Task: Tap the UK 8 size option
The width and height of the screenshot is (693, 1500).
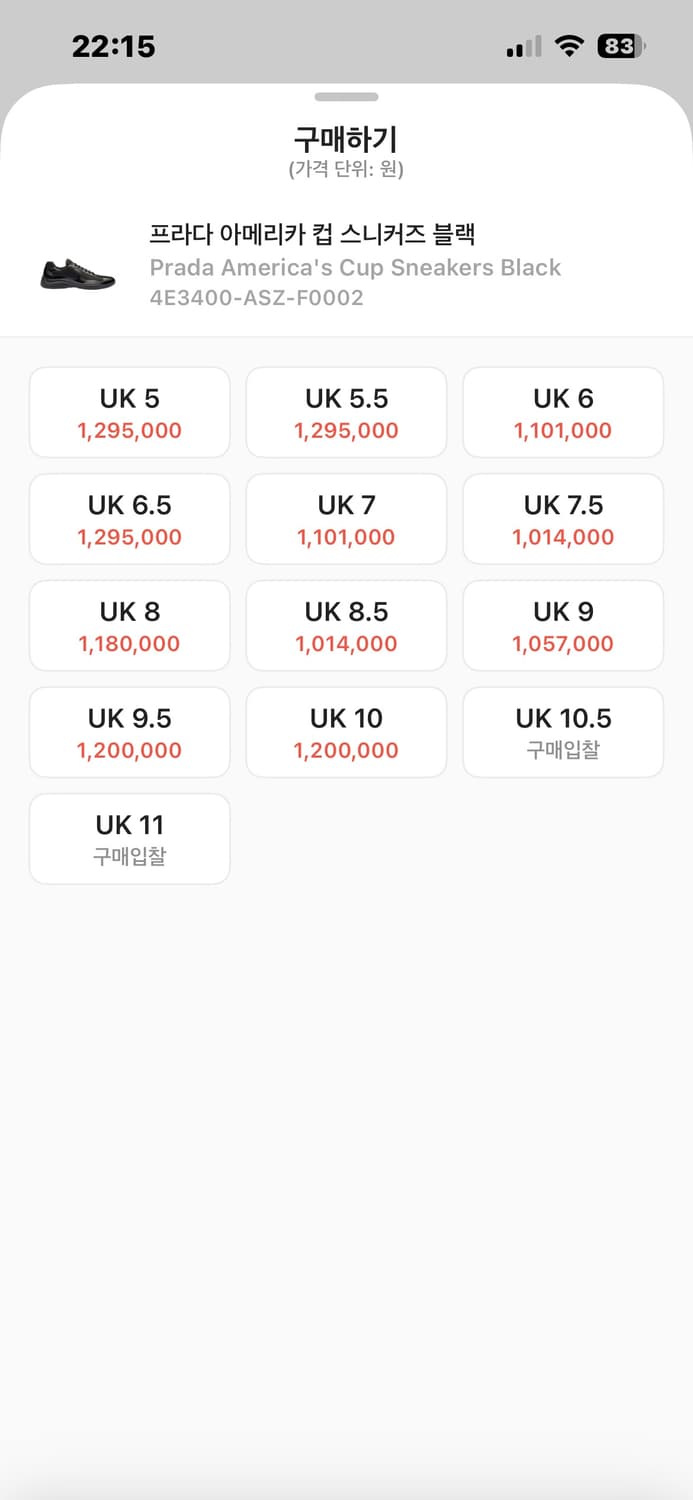Action: pyautogui.click(x=130, y=626)
